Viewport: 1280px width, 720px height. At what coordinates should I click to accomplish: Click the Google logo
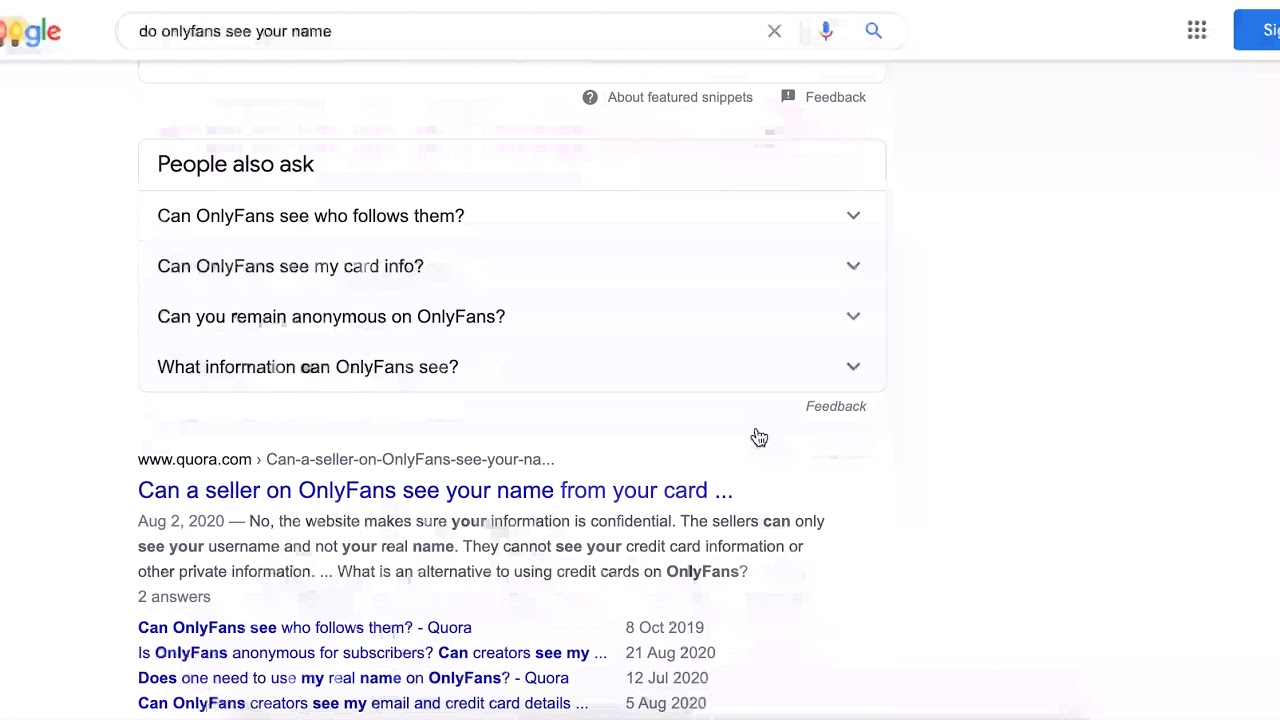(x=30, y=32)
